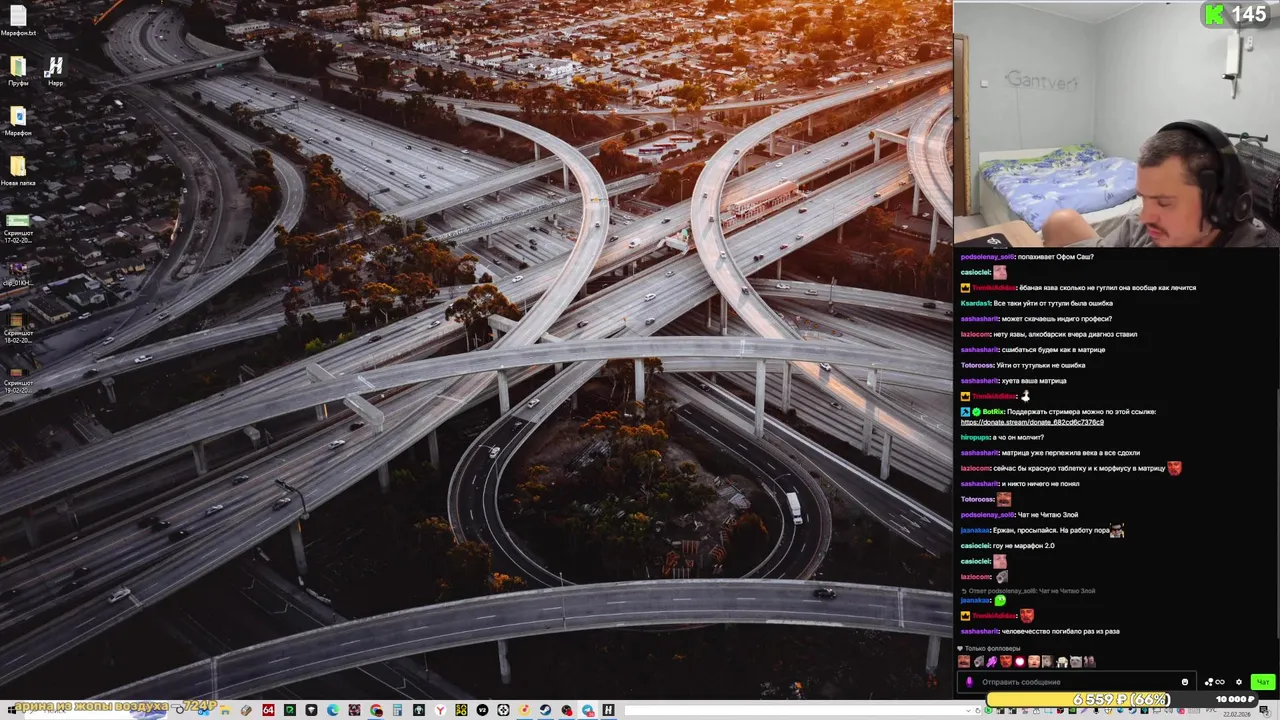Select the glowing pink orb quick emote

pos(1020,661)
